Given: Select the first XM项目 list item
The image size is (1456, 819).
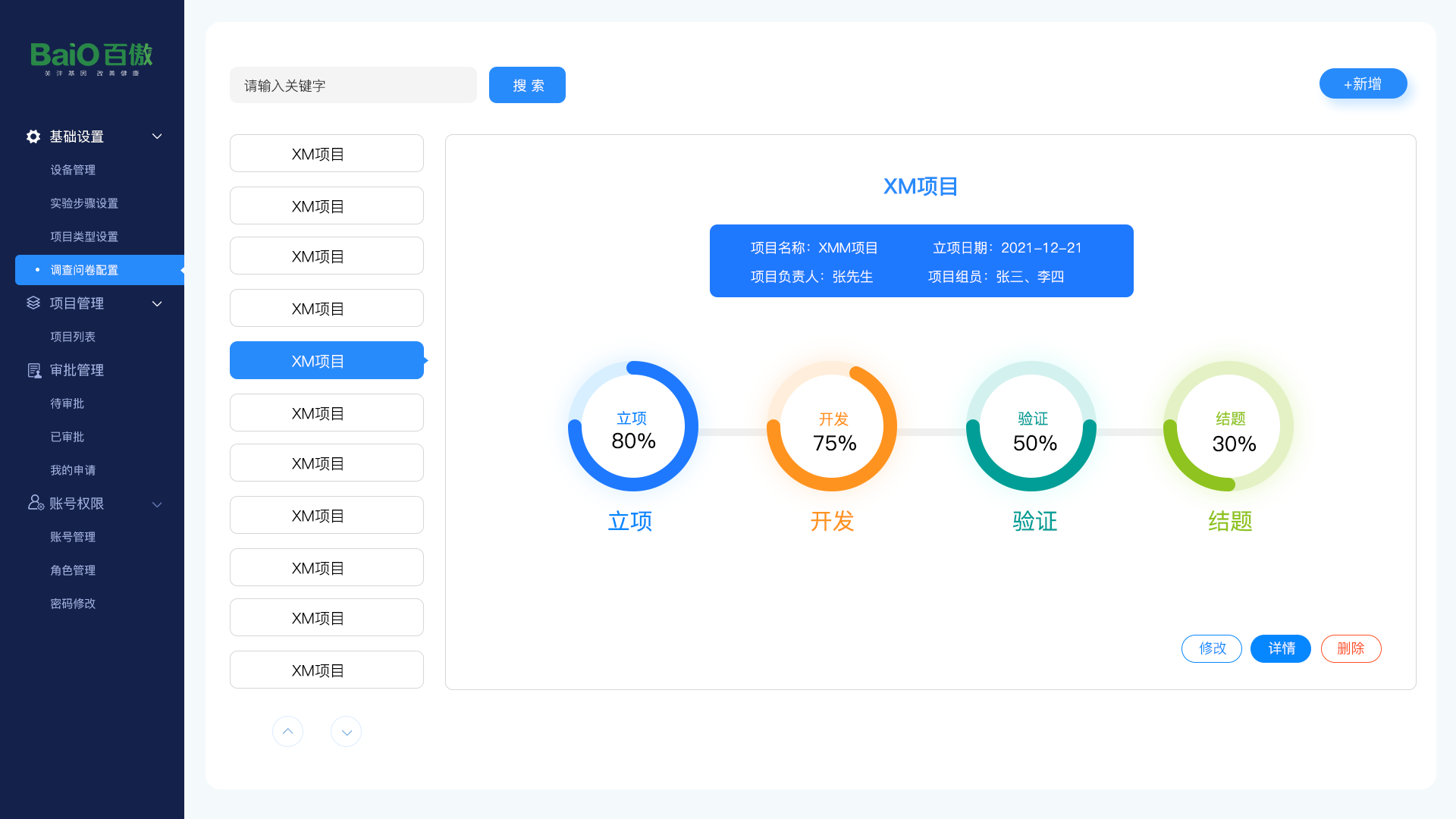Looking at the screenshot, I should pyautogui.click(x=326, y=154).
